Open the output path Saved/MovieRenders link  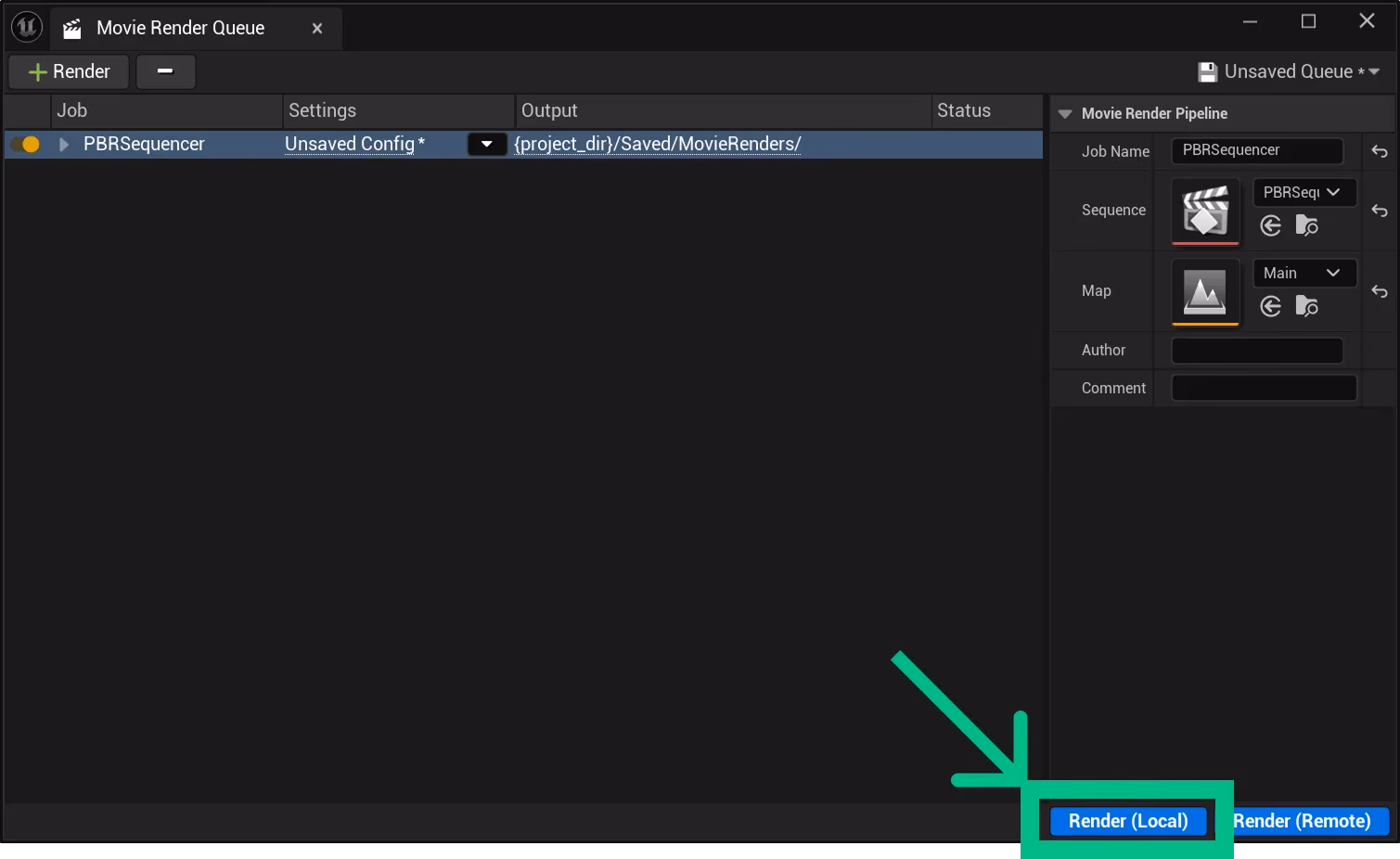pos(657,144)
